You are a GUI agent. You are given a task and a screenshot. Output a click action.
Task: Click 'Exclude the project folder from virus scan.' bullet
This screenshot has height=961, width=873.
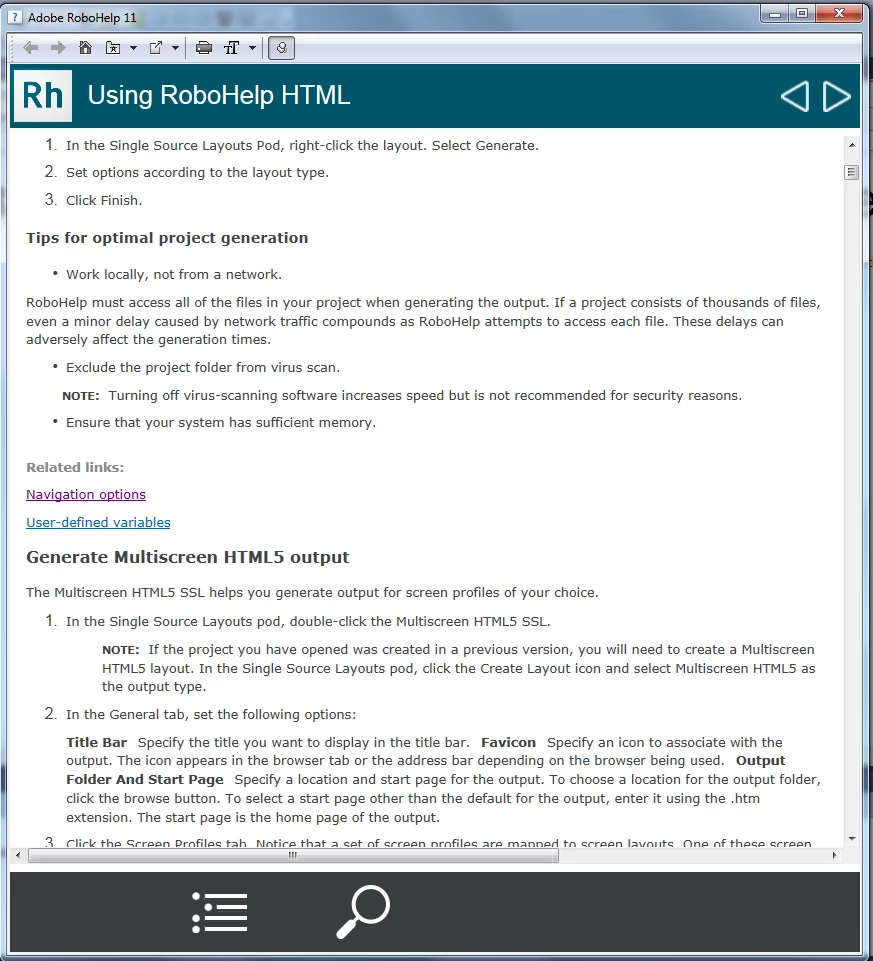pyautogui.click(x=203, y=368)
